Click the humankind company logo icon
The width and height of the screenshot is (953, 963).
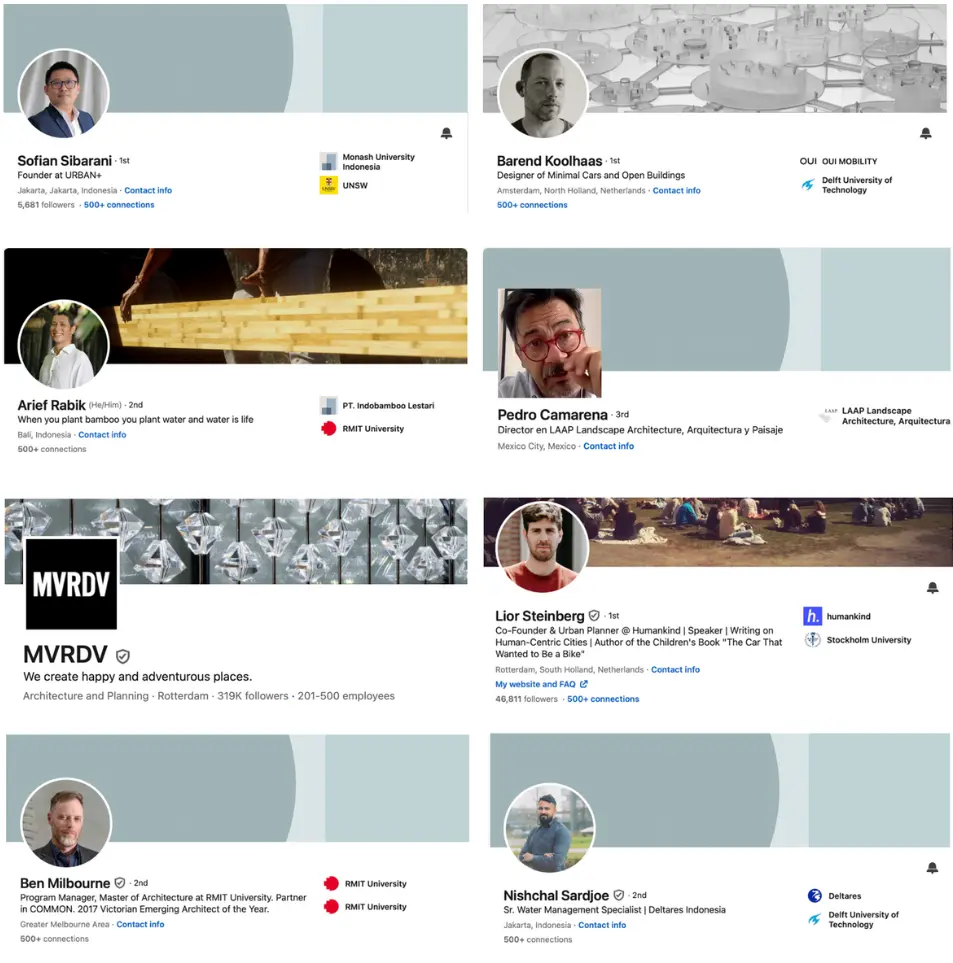pos(812,616)
